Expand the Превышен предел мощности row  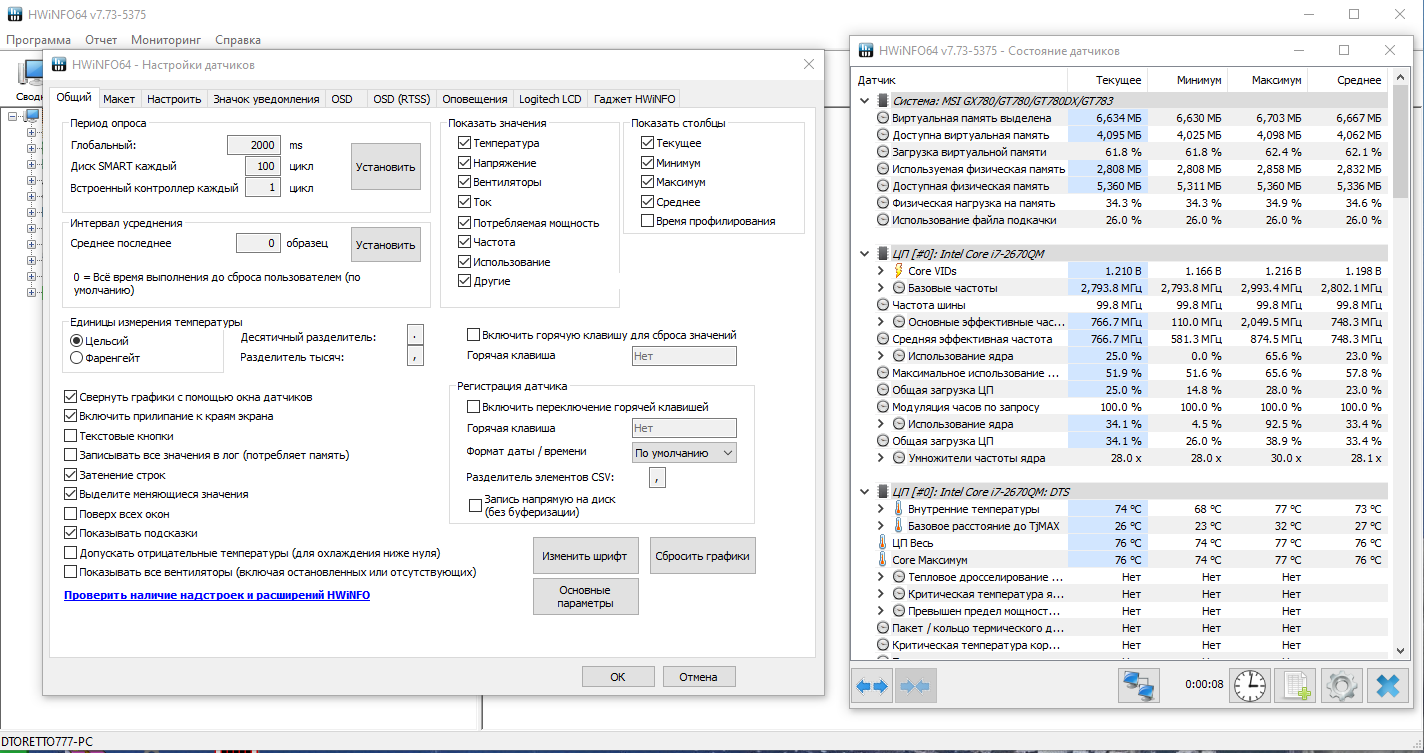[x=880, y=611]
